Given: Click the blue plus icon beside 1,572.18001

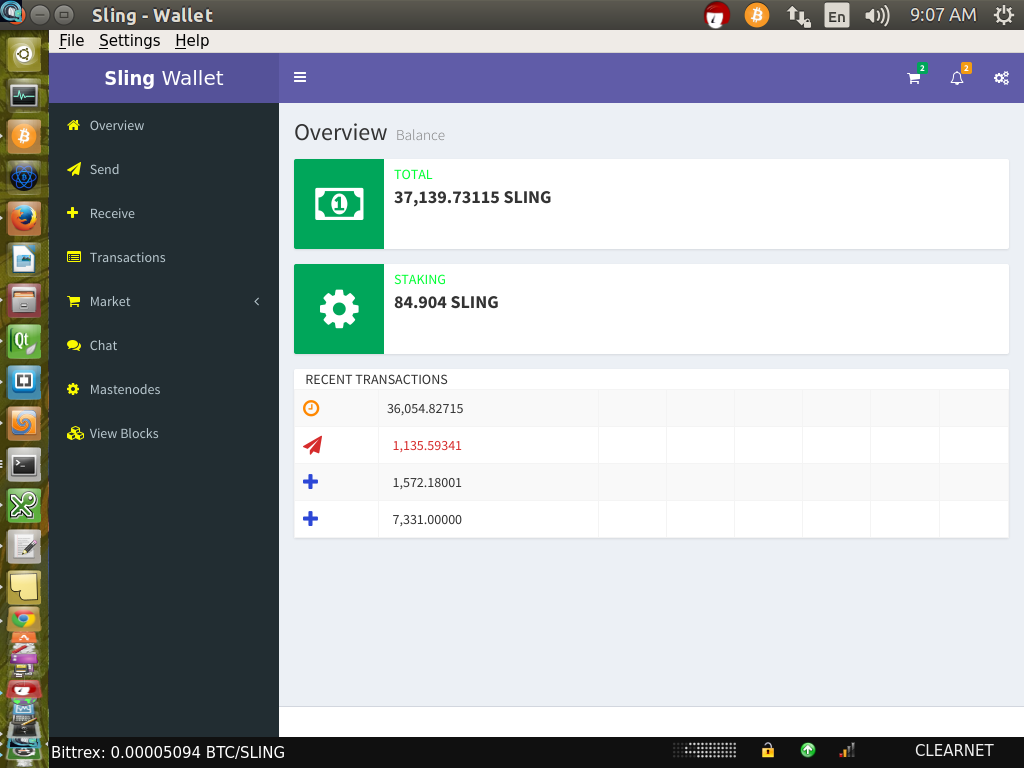Looking at the screenshot, I should (311, 482).
